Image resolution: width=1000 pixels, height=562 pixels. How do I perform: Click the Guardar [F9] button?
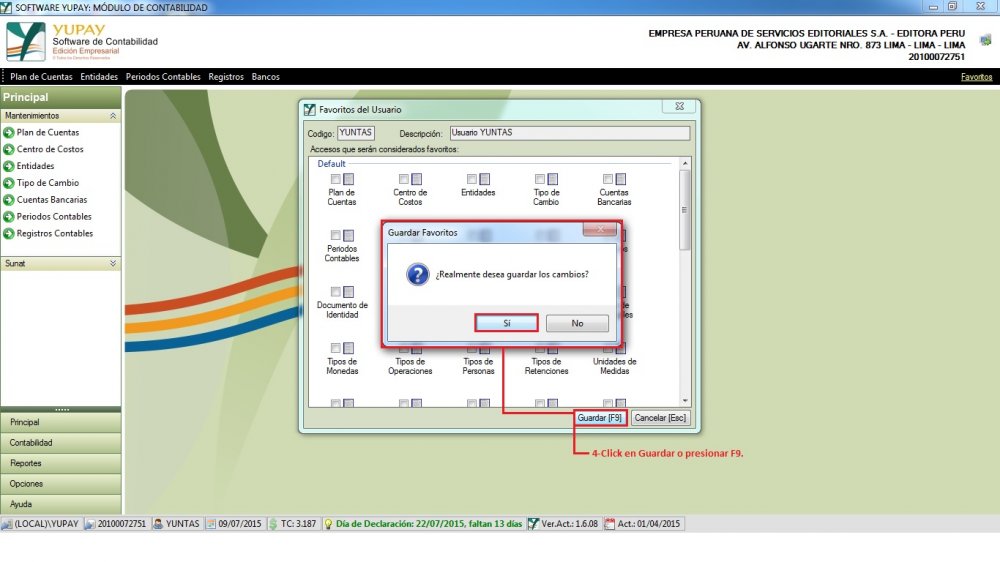tap(599, 418)
